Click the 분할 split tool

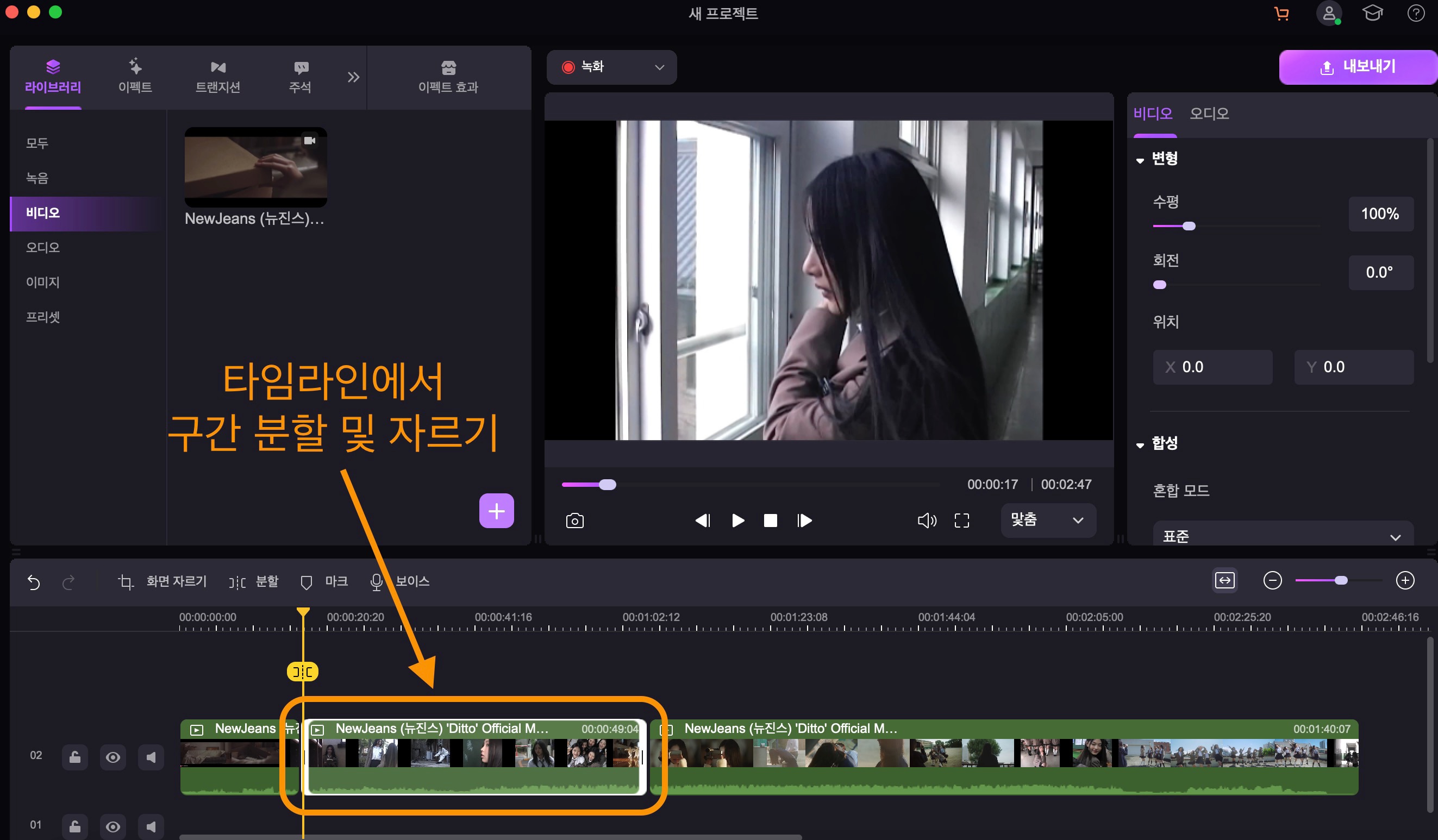click(x=253, y=581)
